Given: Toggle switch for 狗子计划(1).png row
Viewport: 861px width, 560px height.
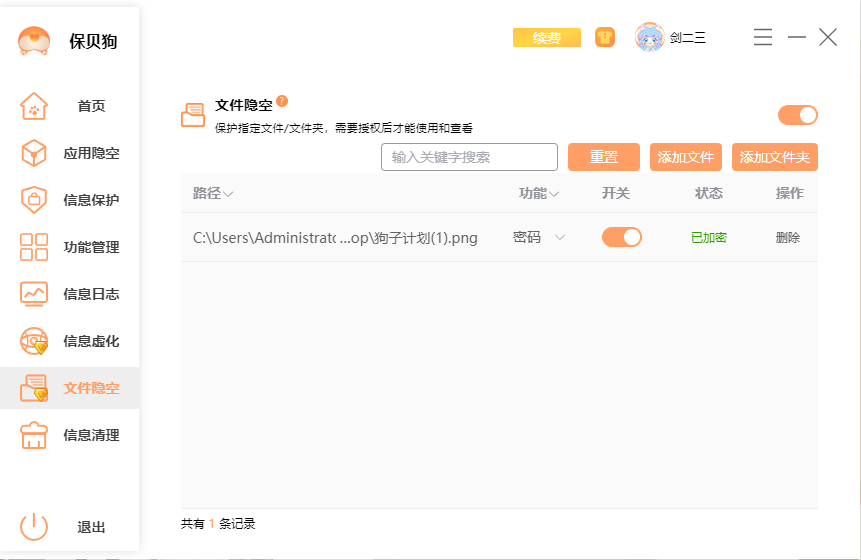Looking at the screenshot, I should [x=621, y=237].
